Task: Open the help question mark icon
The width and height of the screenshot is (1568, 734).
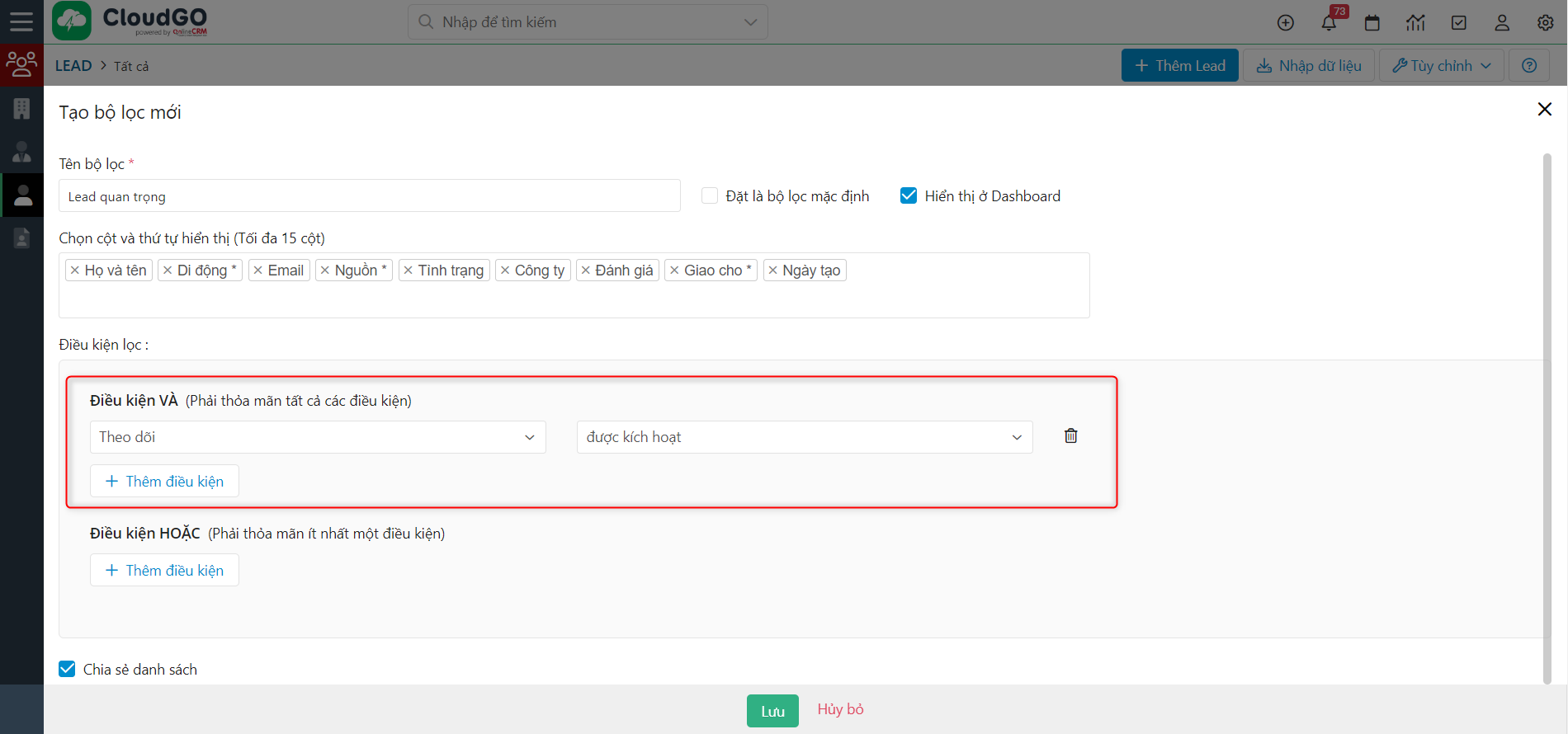Action: coord(1529,65)
